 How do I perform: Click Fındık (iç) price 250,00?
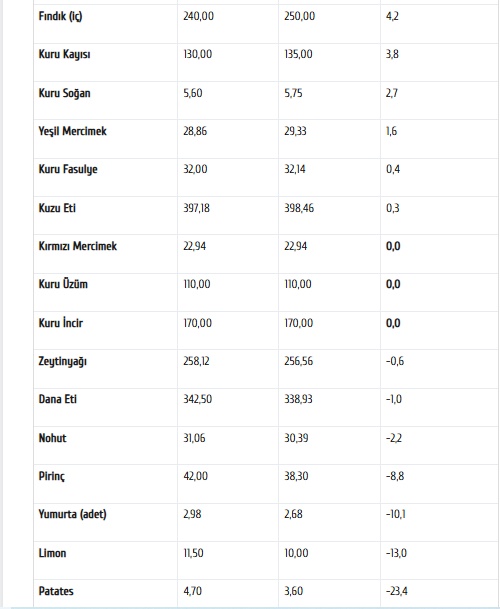coord(300,16)
